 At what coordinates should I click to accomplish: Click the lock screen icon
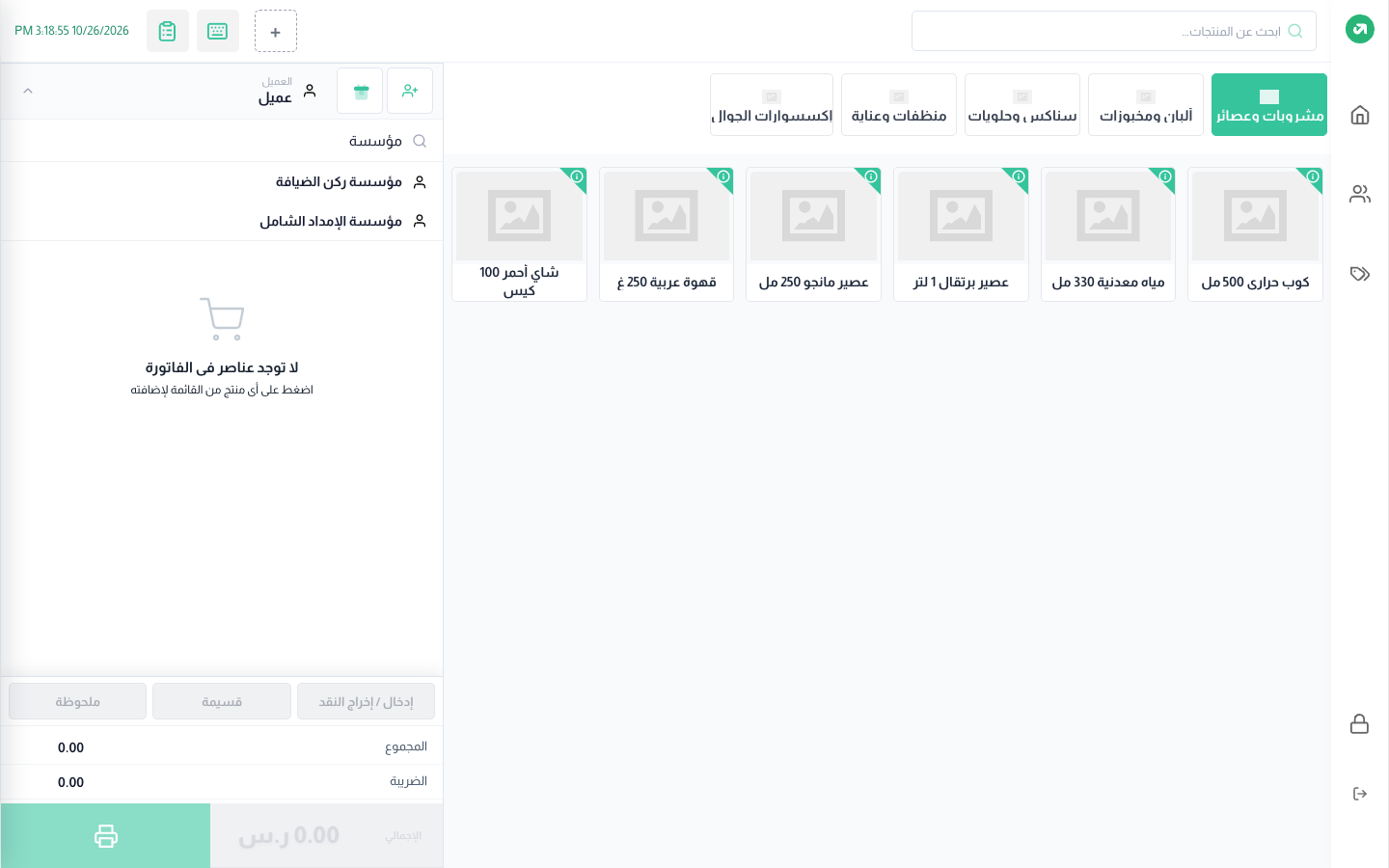pos(1360,723)
